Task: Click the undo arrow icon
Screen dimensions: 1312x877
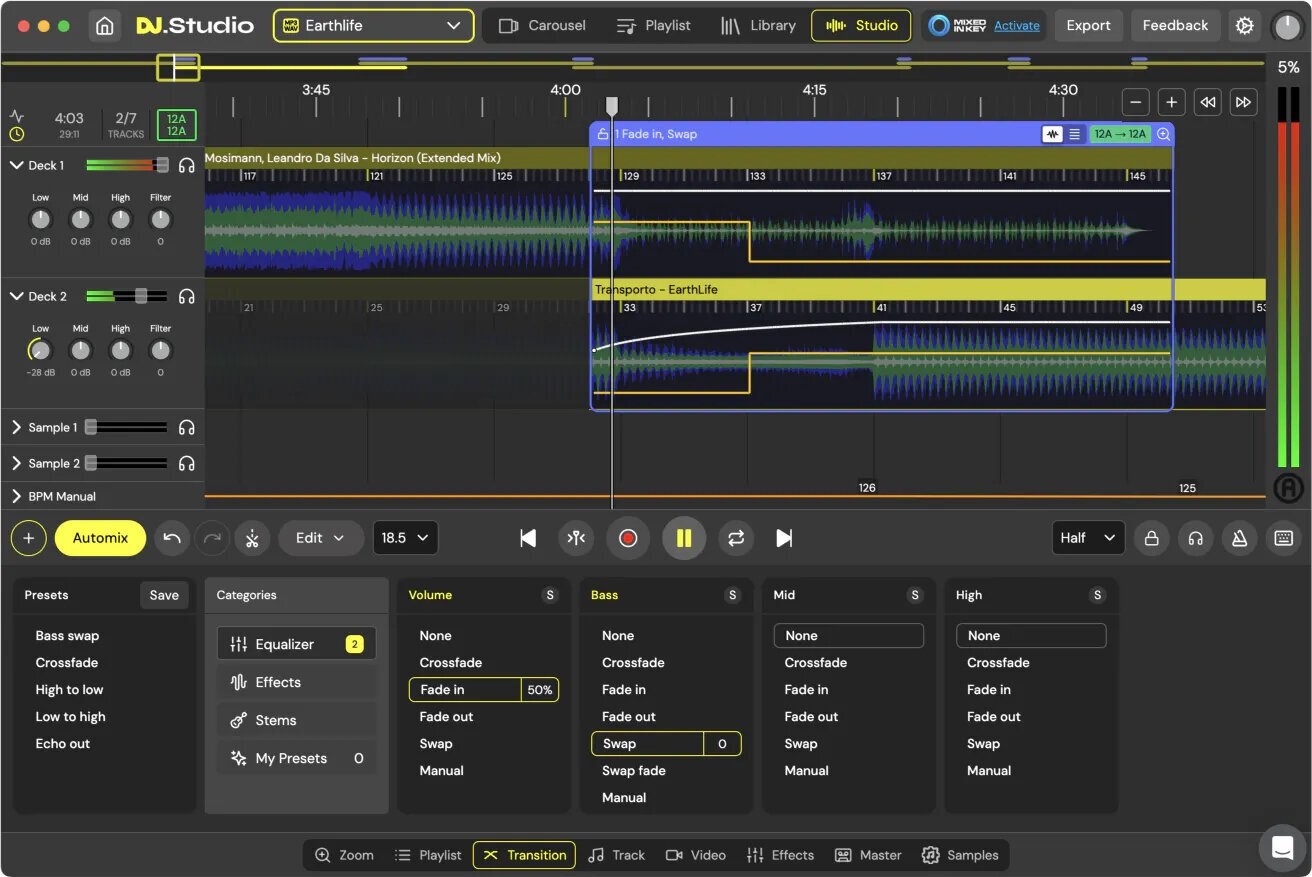Action: point(171,538)
